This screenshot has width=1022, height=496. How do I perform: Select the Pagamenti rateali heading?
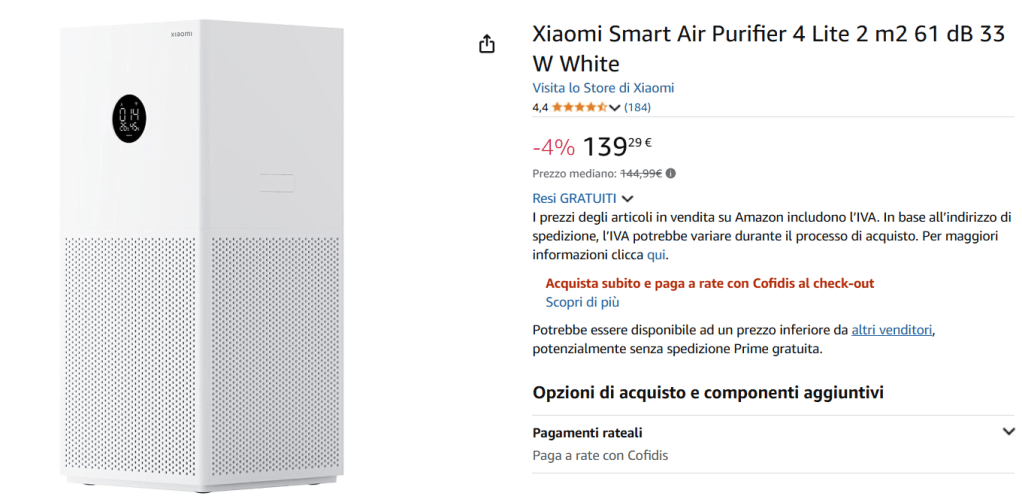(x=587, y=433)
